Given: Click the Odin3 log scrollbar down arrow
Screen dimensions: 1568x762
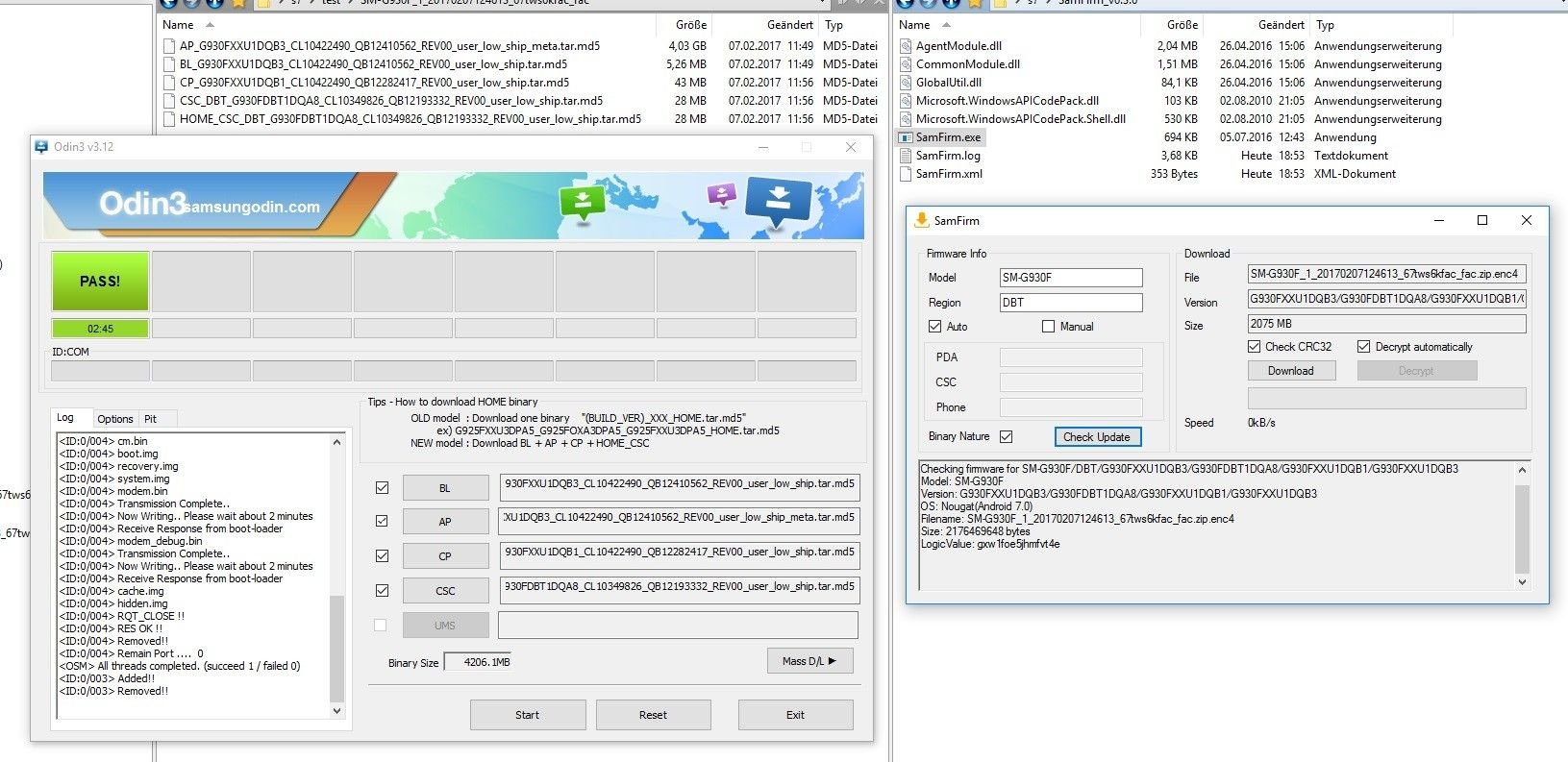Looking at the screenshot, I should click(336, 711).
